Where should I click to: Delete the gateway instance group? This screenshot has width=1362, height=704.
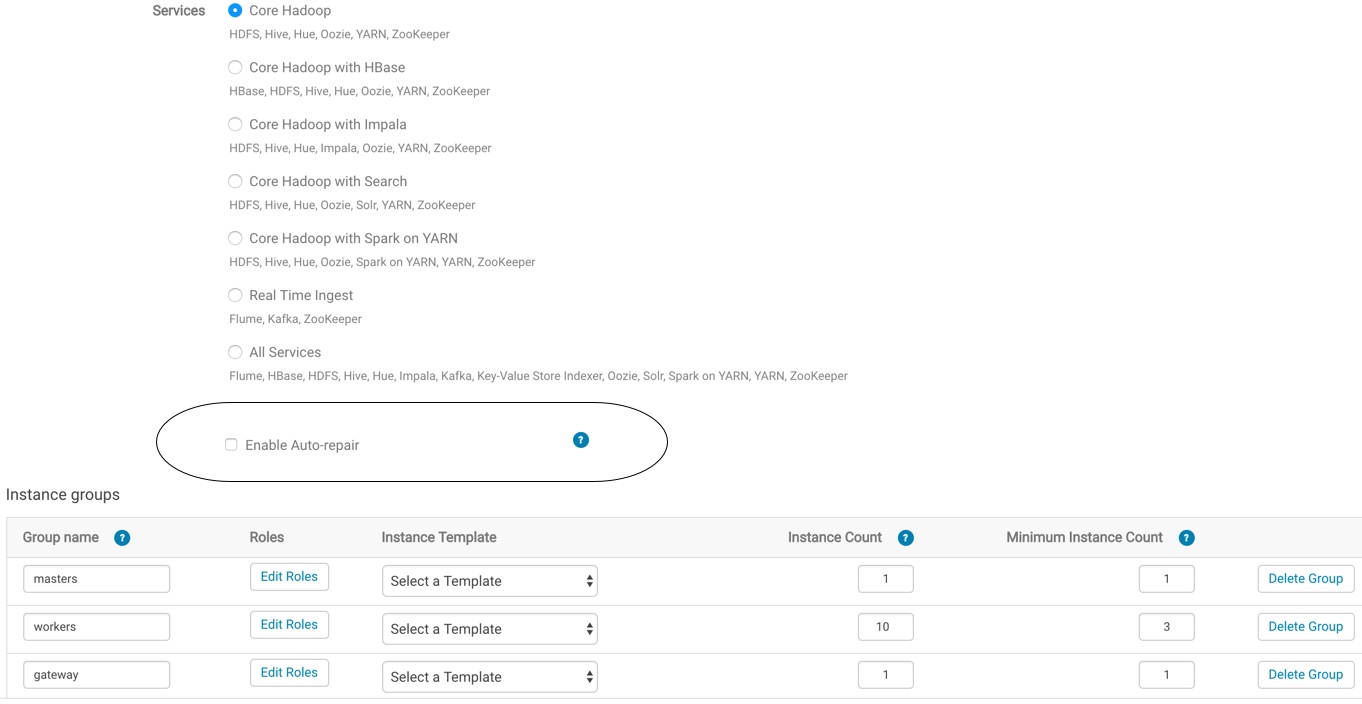click(x=1305, y=675)
